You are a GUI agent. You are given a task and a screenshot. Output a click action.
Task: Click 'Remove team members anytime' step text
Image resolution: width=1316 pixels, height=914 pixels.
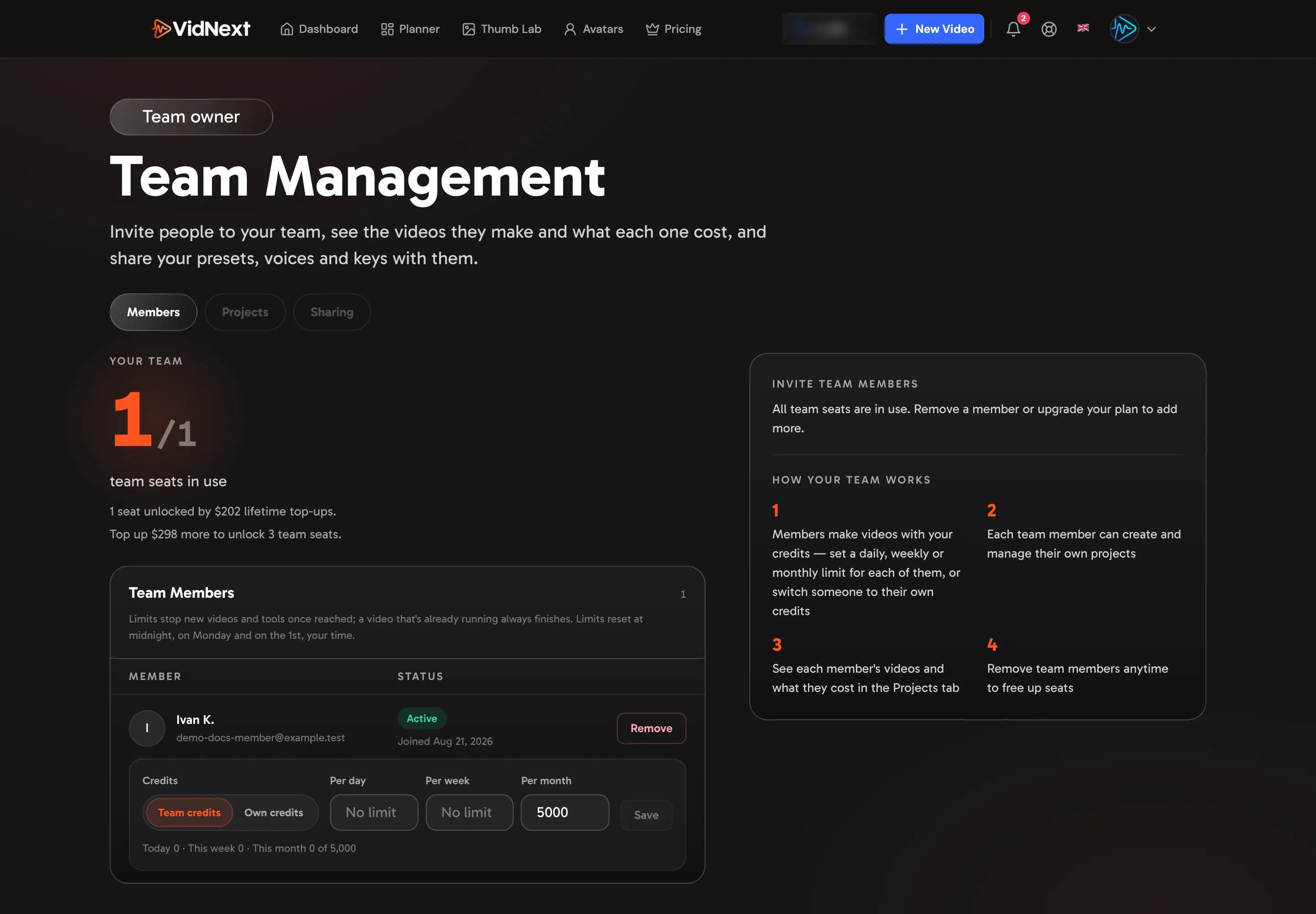[x=1077, y=678]
